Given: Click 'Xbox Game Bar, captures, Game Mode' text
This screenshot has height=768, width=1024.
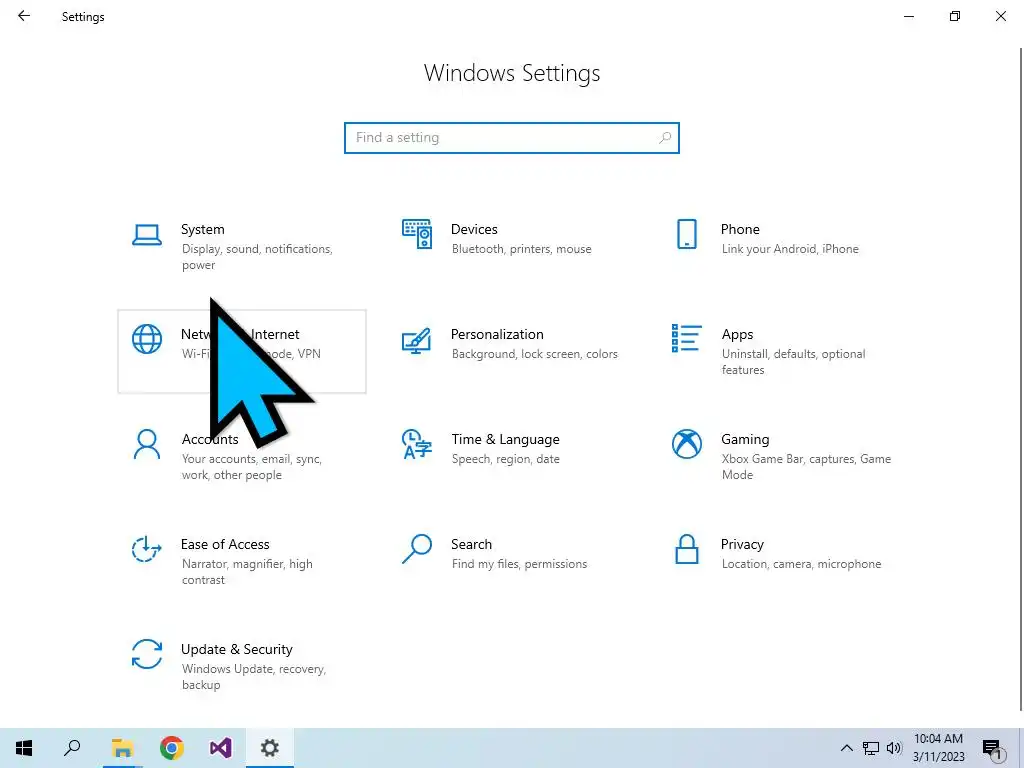Looking at the screenshot, I should coord(806,467).
